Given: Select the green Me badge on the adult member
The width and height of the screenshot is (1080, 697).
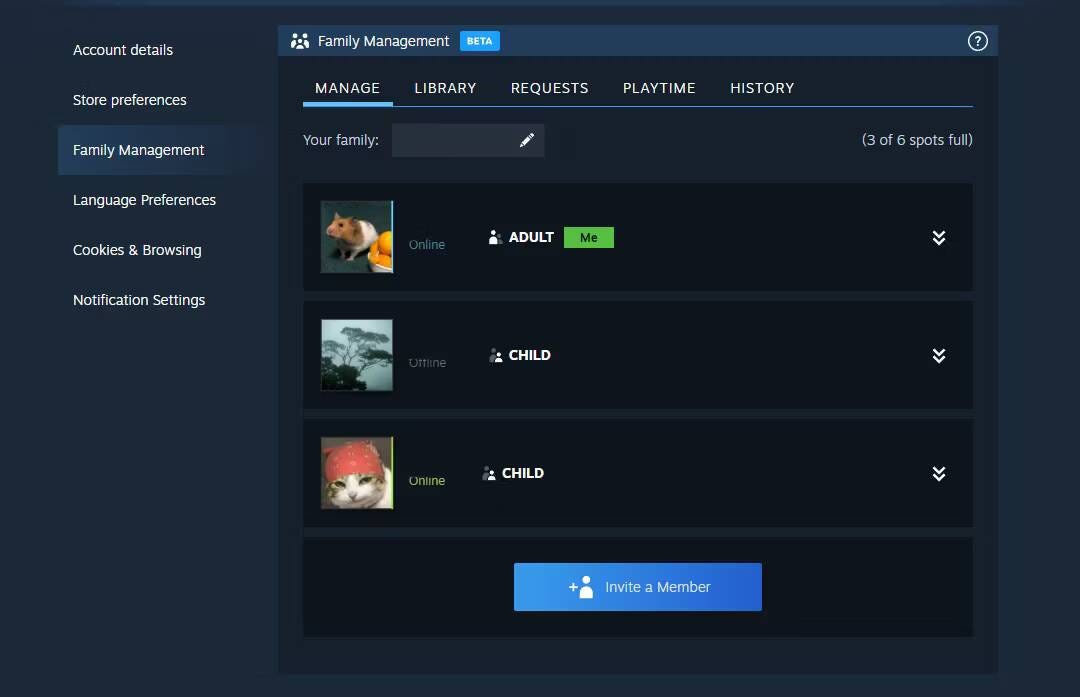Looking at the screenshot, I should tap(589, 237).
